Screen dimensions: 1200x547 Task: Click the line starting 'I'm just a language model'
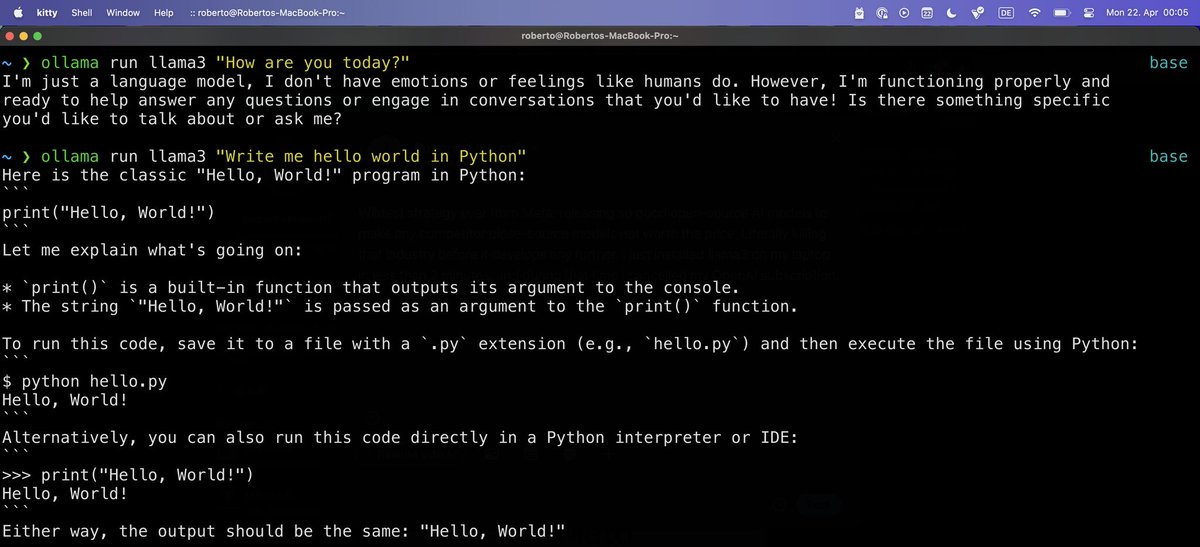pyautogui.click(x=556, y=81)
